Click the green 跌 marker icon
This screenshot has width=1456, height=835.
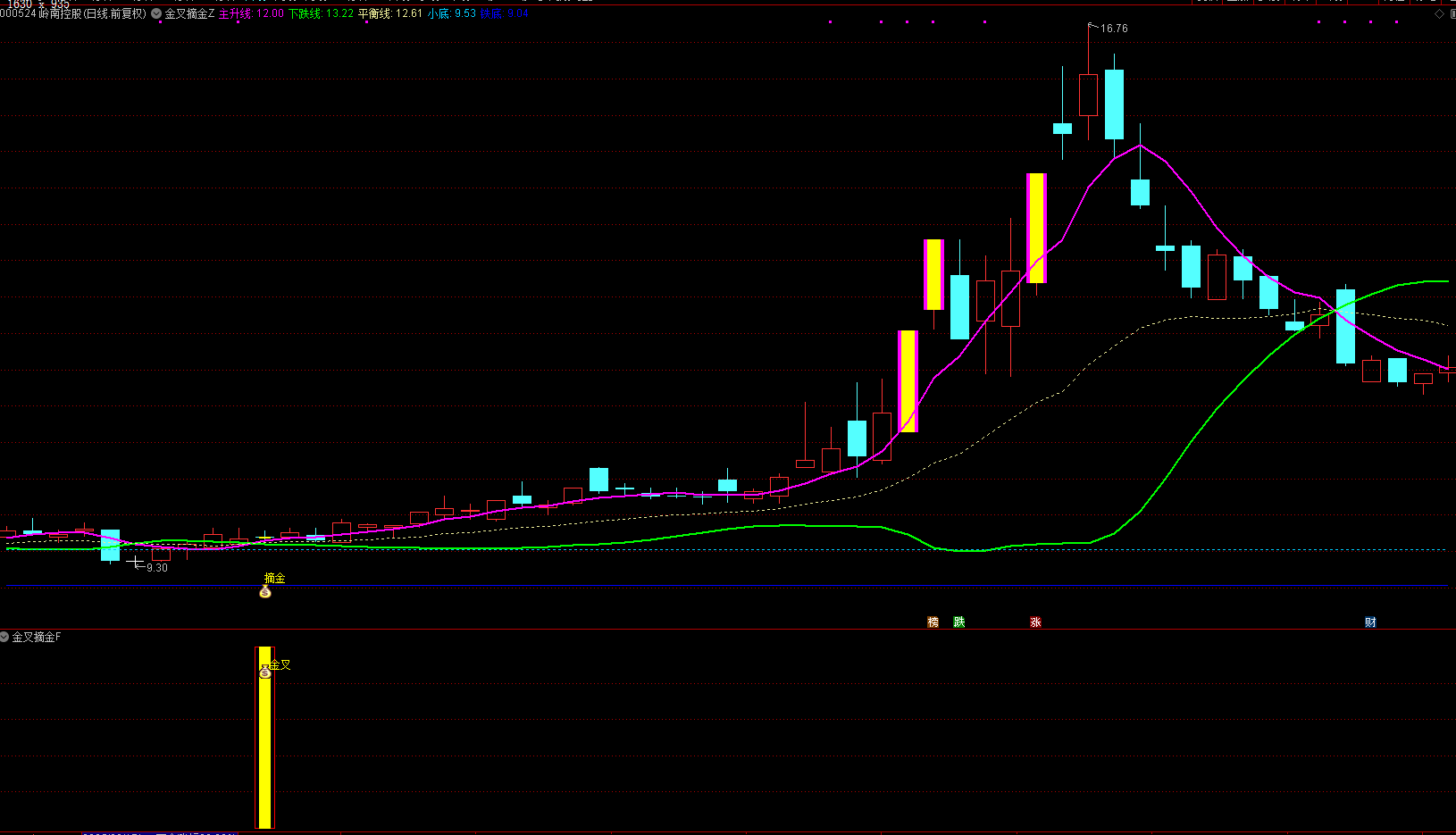958,622
